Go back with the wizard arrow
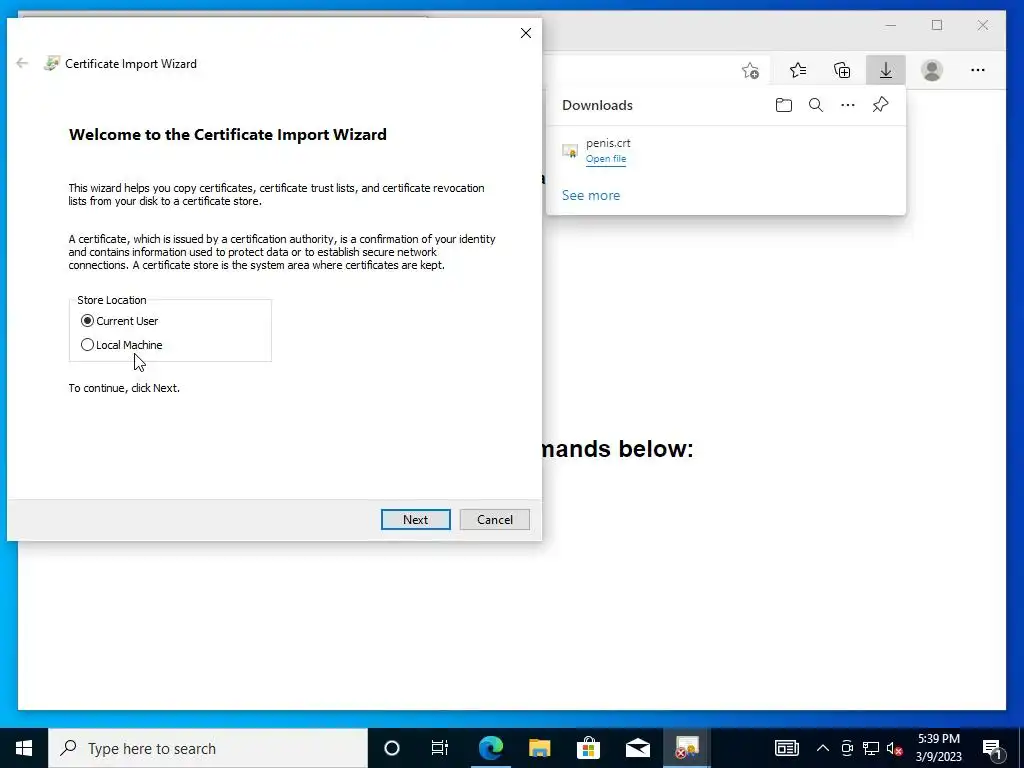1024x768 pixels. pos(22,63)
